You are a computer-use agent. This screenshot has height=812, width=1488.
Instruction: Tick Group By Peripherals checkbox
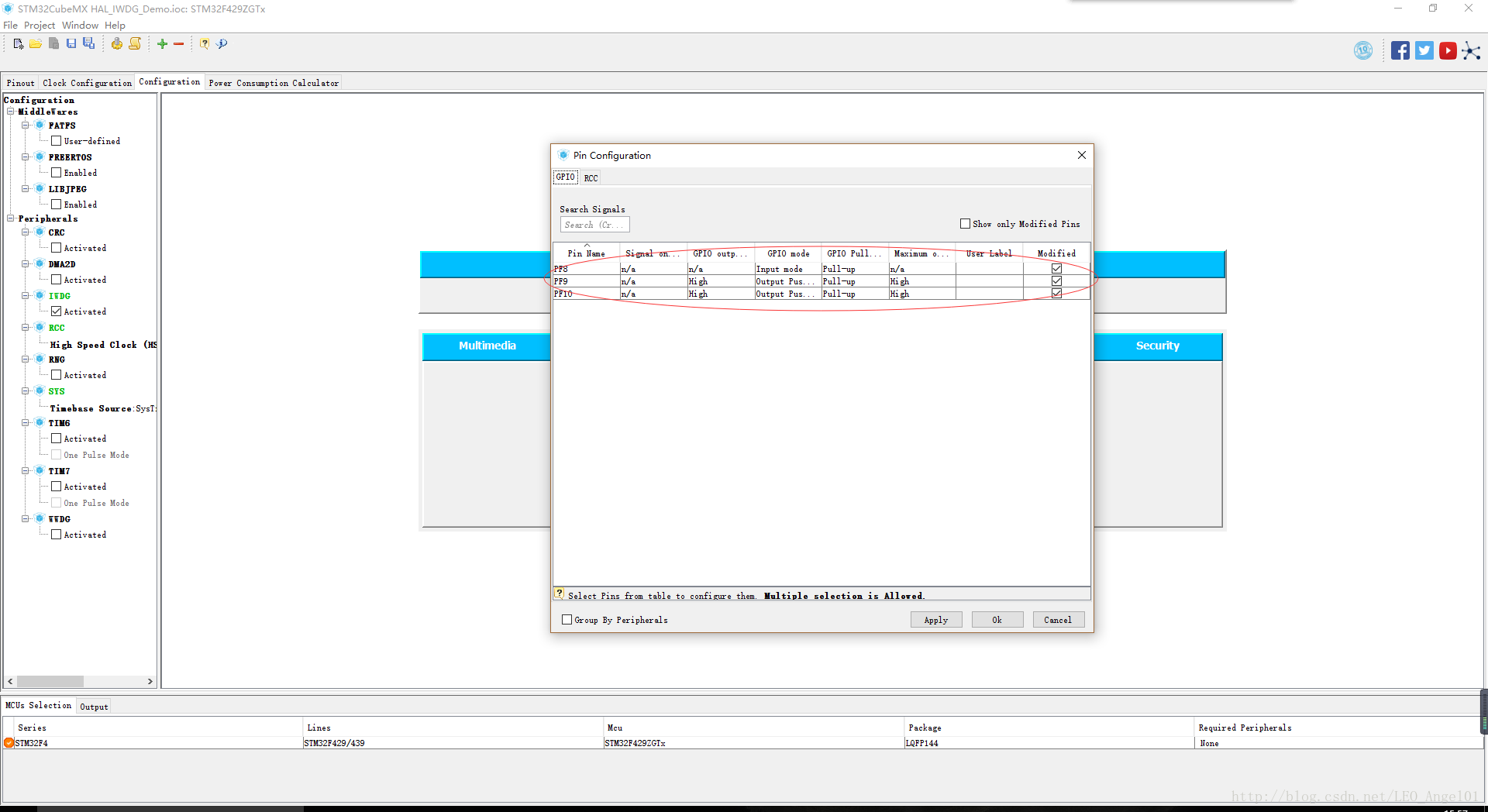pyautogui.click(x=567, y=619)
